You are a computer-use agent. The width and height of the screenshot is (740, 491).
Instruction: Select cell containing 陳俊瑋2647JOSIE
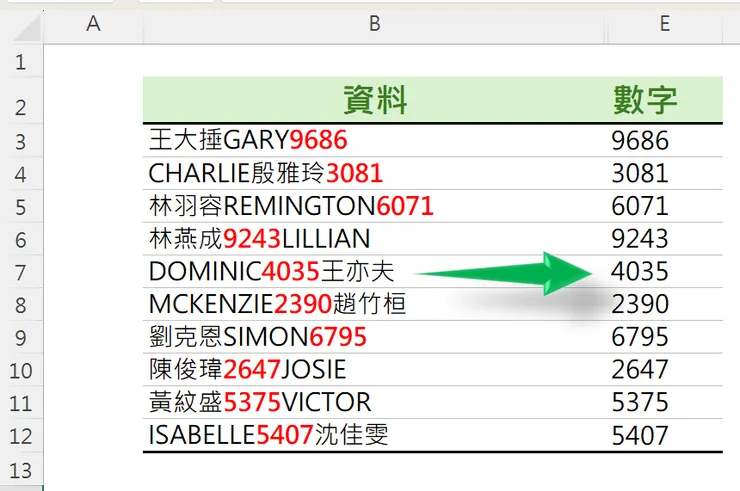(x=375, y=370)
